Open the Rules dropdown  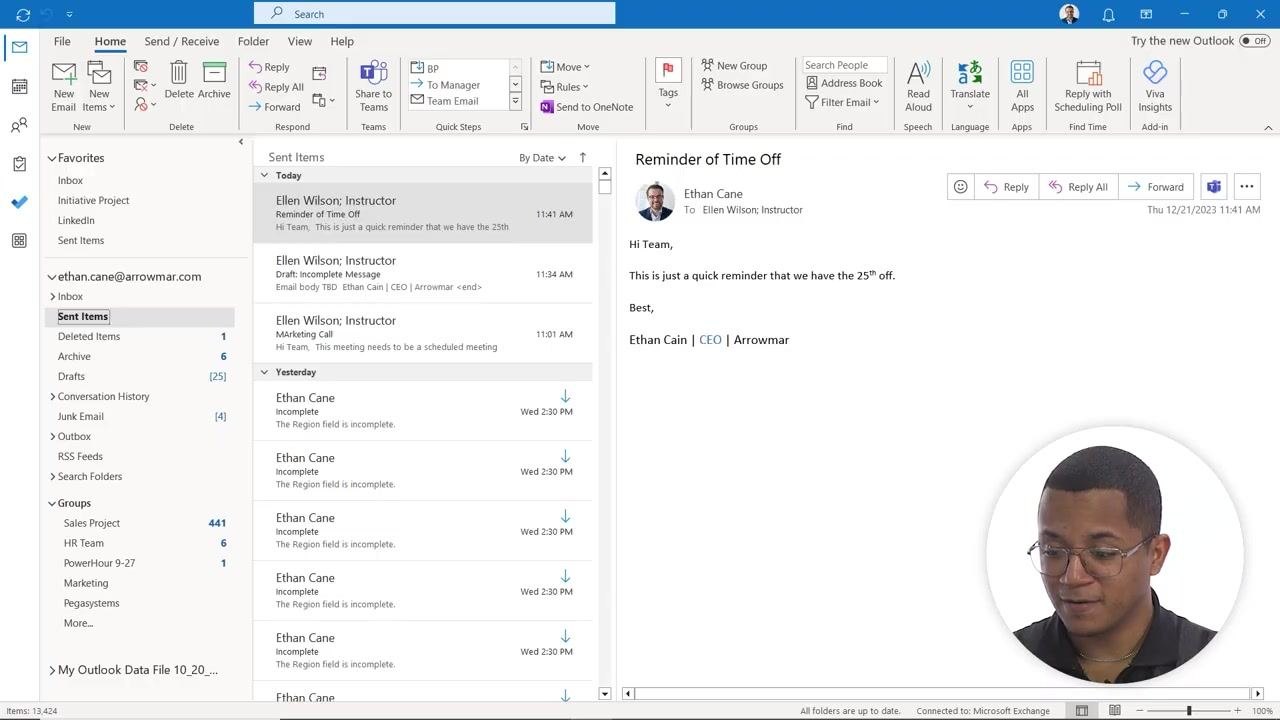tap(565, 87)
